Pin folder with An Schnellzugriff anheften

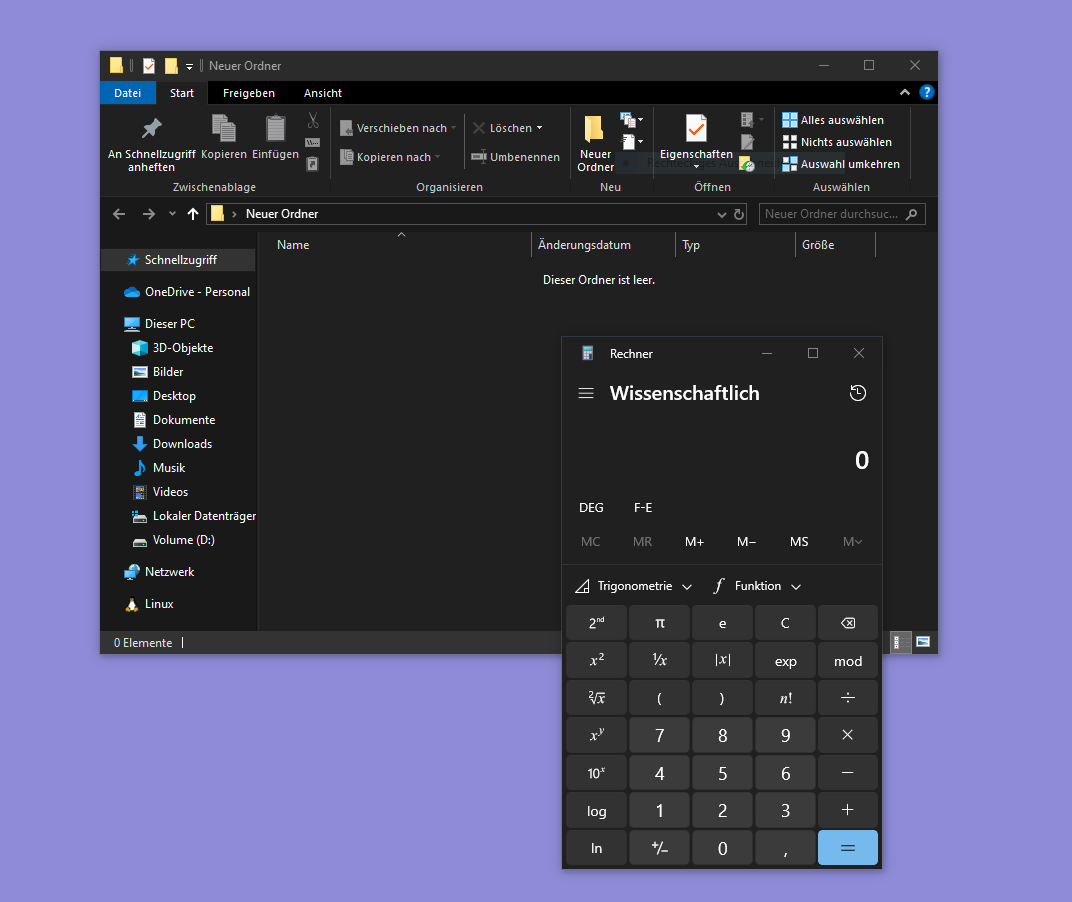pos(152,142)
